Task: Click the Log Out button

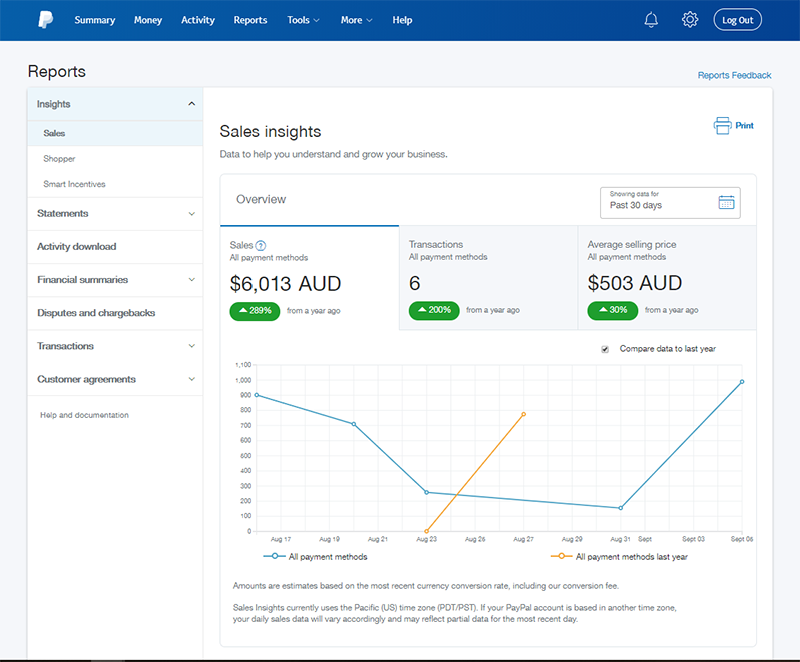Action: pyautogui.click(x=737, y=20)
